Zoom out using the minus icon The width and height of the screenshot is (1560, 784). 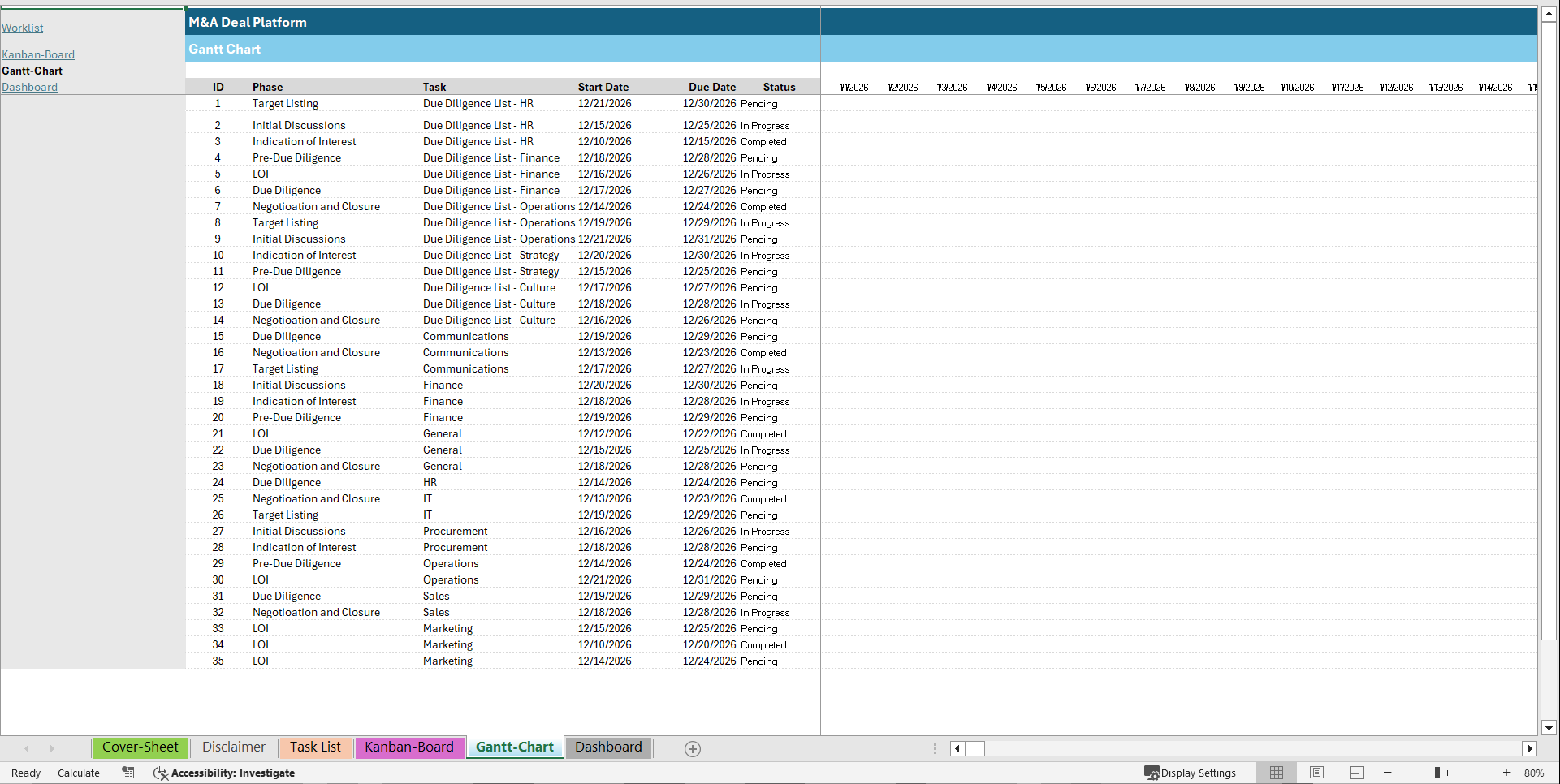point(1387,772)
